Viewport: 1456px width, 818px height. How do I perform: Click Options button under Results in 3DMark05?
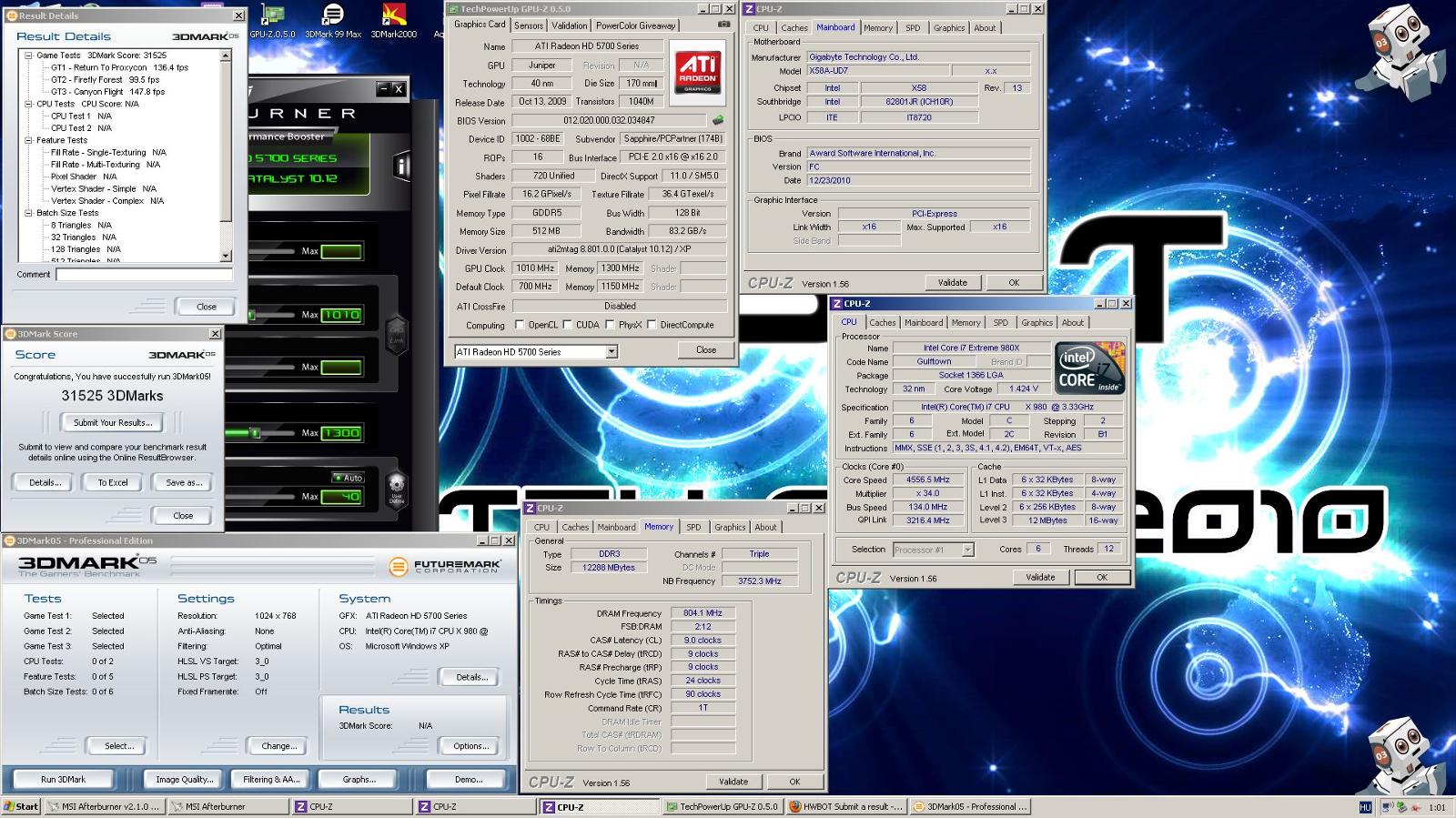471,746
